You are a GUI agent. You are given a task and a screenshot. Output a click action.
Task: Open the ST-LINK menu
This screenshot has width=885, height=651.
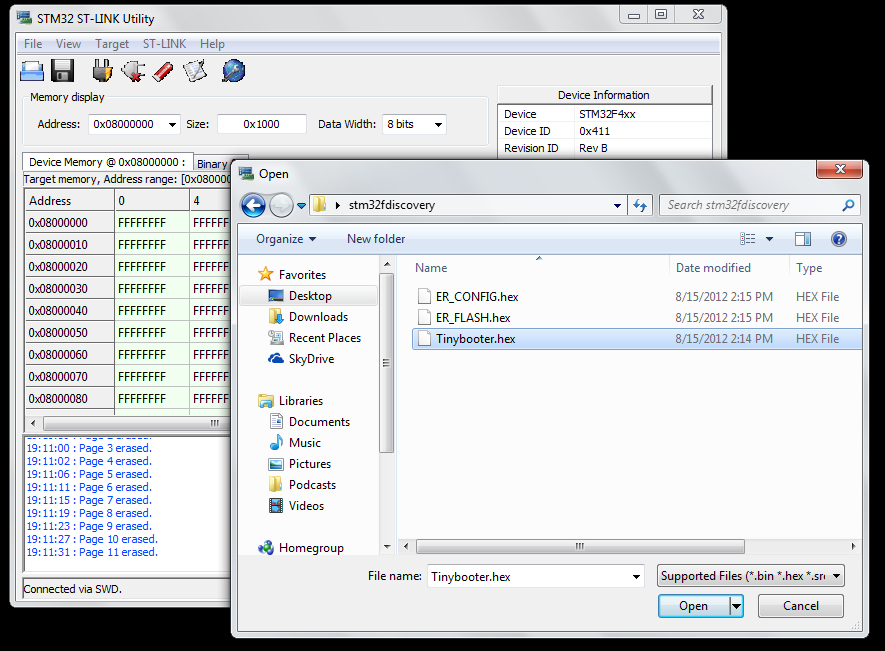pyautogui.click(x=164, y=44)
